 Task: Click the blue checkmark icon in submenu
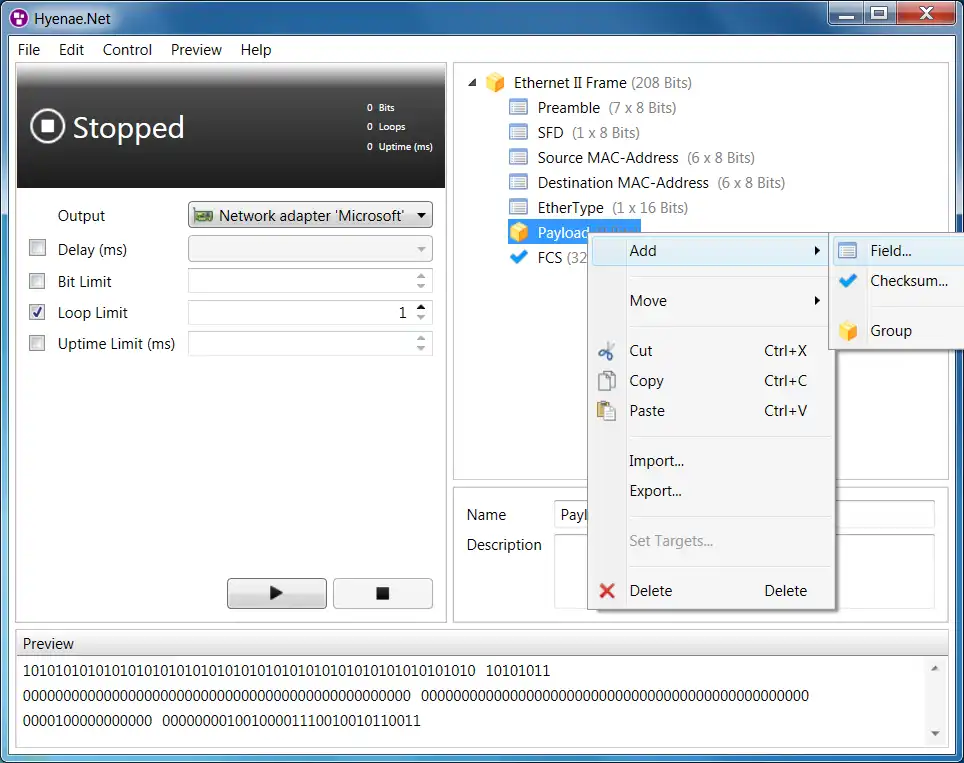[x=848, y=281]
